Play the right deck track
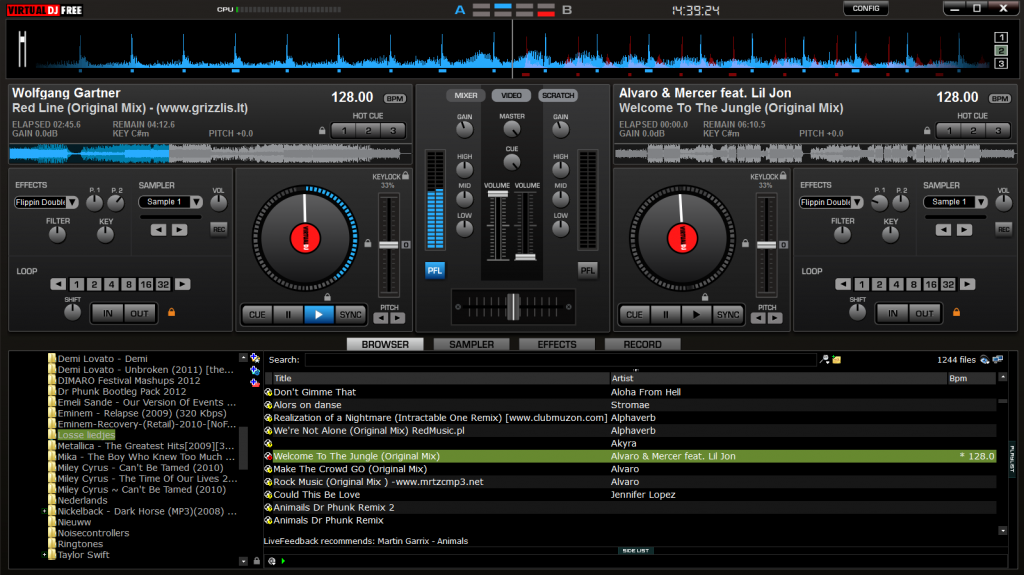 click(696, 314)
